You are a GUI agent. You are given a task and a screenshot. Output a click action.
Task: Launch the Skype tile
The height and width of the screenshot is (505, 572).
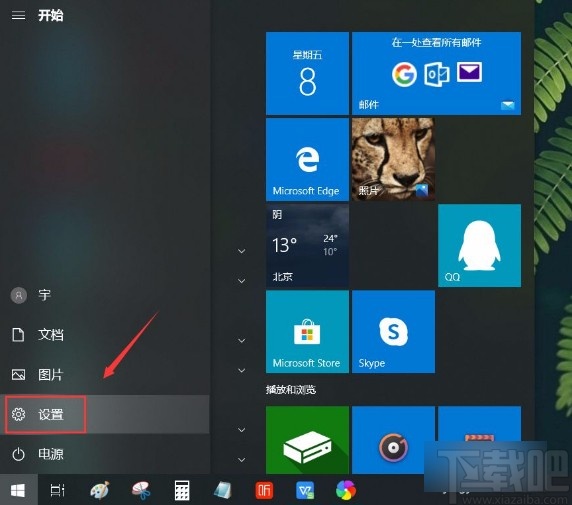point(393,332)
